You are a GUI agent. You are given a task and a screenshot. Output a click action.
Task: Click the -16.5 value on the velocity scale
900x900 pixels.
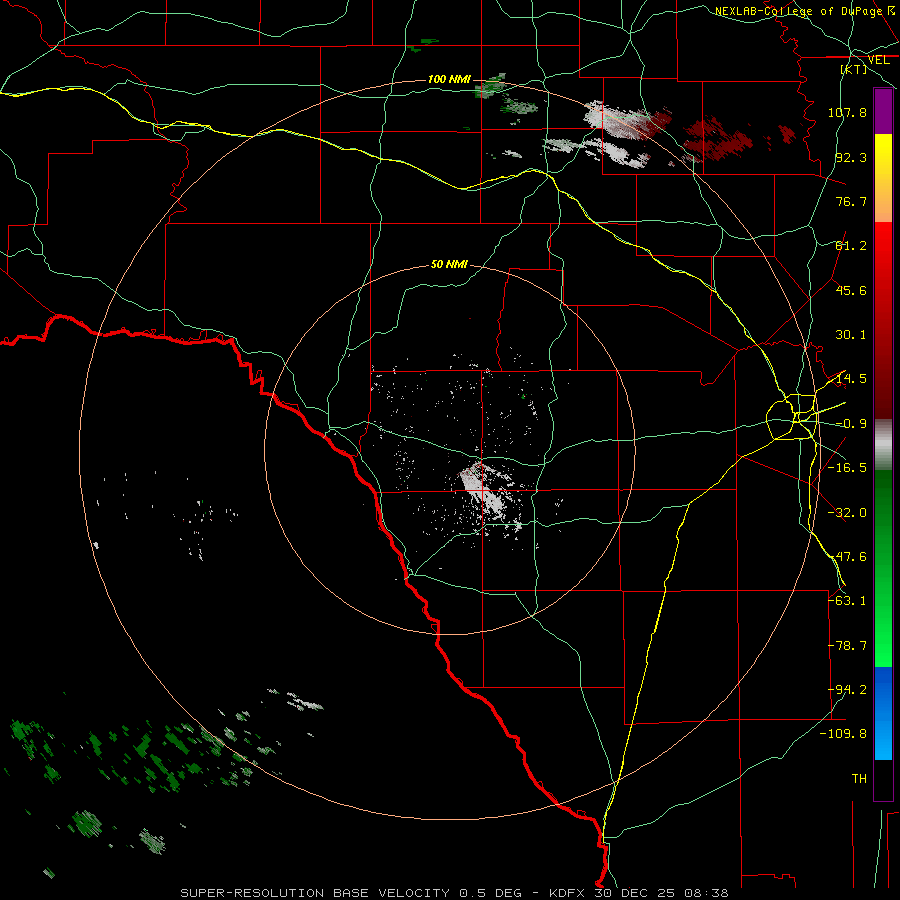coord(847,468)
